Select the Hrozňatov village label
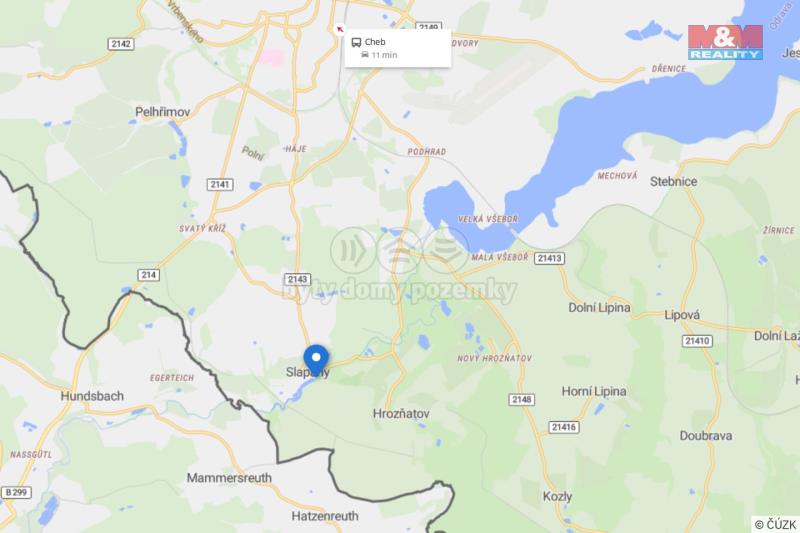This screenshot has width=800, height=533. point(401,414)
